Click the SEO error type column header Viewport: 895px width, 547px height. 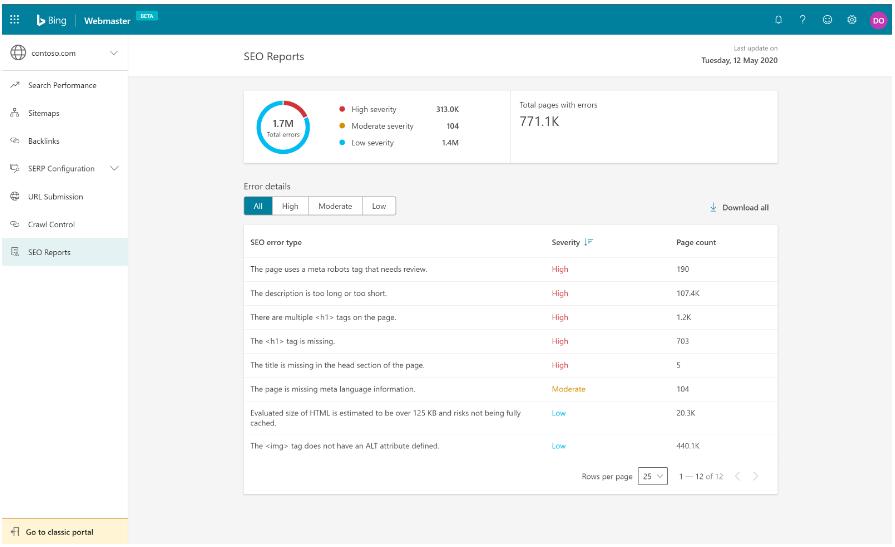[x=276, y=242]
